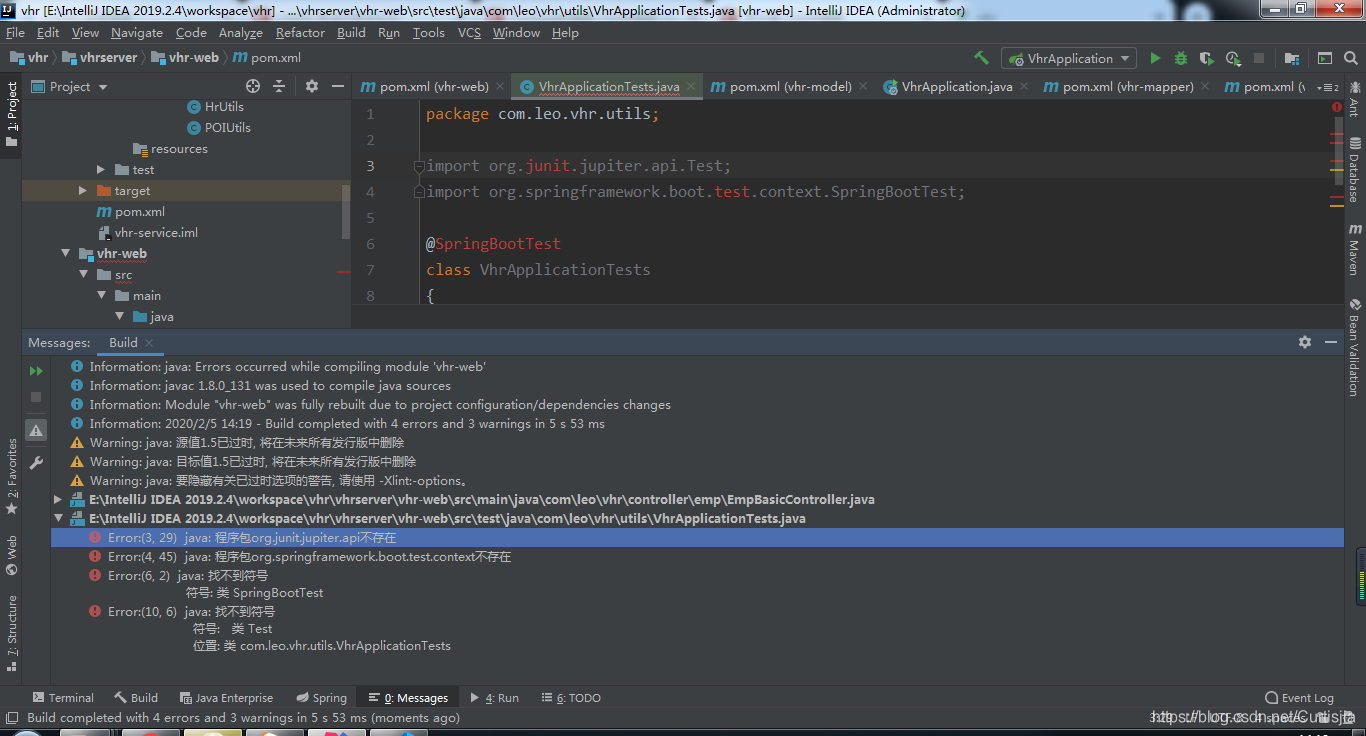Hide the Project panel with minus icon
Screen dimensions: 1366x736
[337, 86]
